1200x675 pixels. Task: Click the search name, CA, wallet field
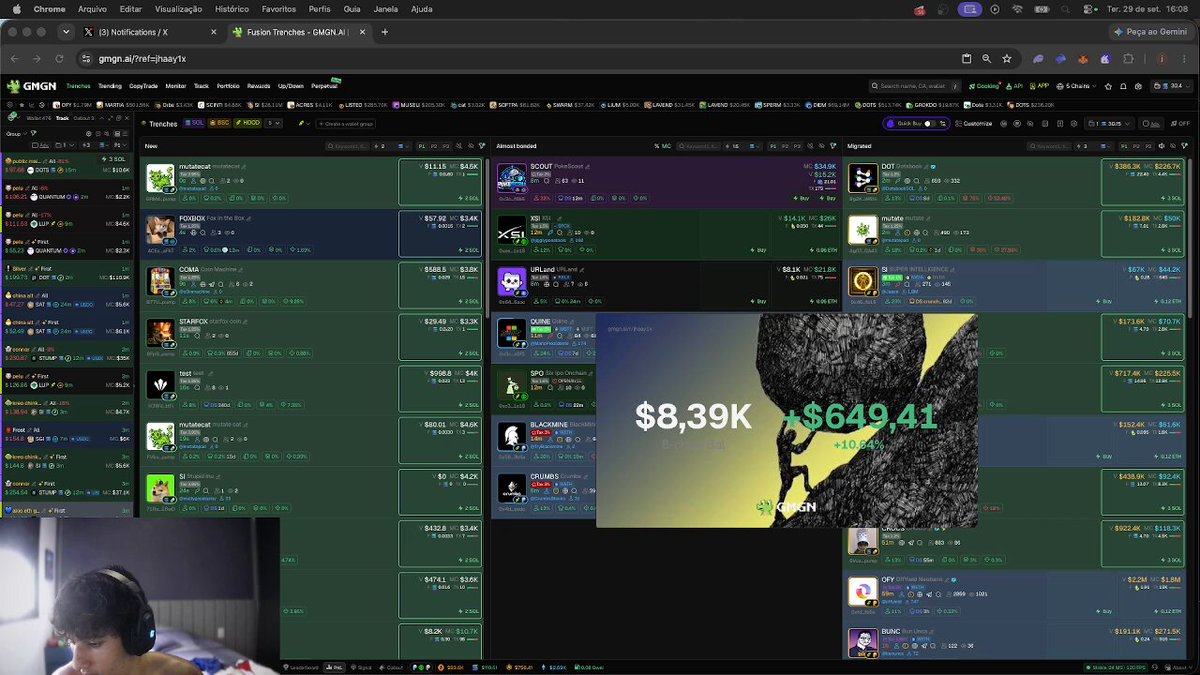(915, 86)
